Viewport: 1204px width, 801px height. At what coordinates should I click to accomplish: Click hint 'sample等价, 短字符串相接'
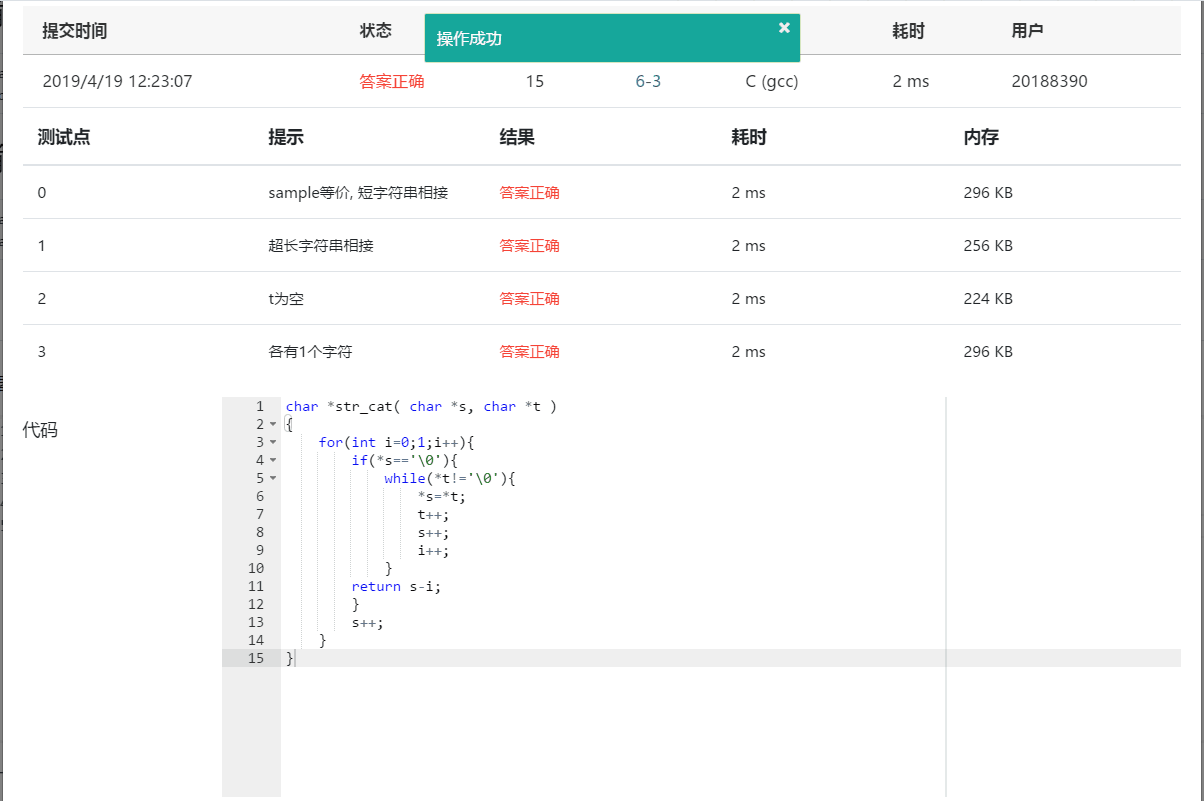point(358,193)
